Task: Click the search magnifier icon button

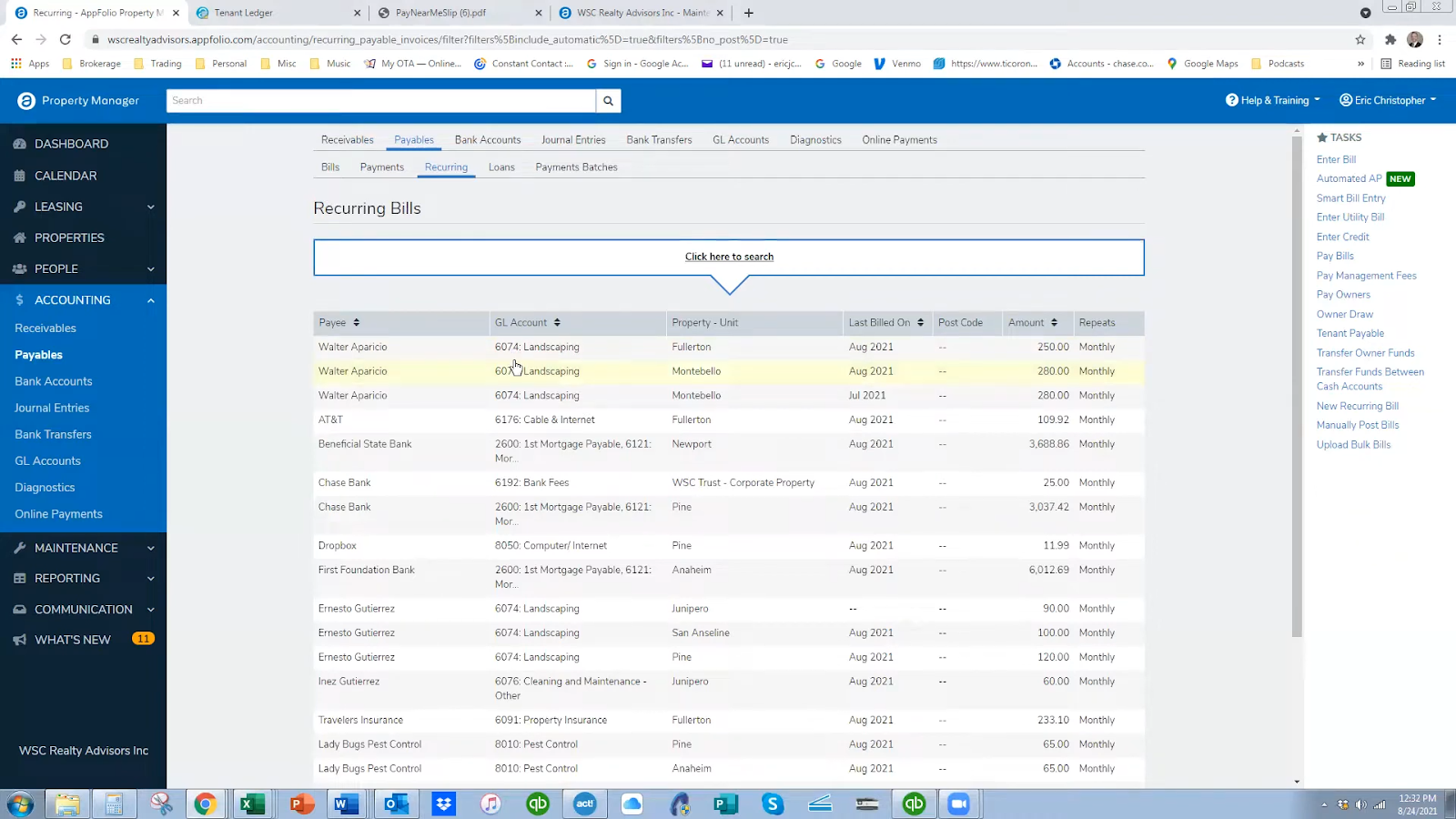Action: point(608,101)
